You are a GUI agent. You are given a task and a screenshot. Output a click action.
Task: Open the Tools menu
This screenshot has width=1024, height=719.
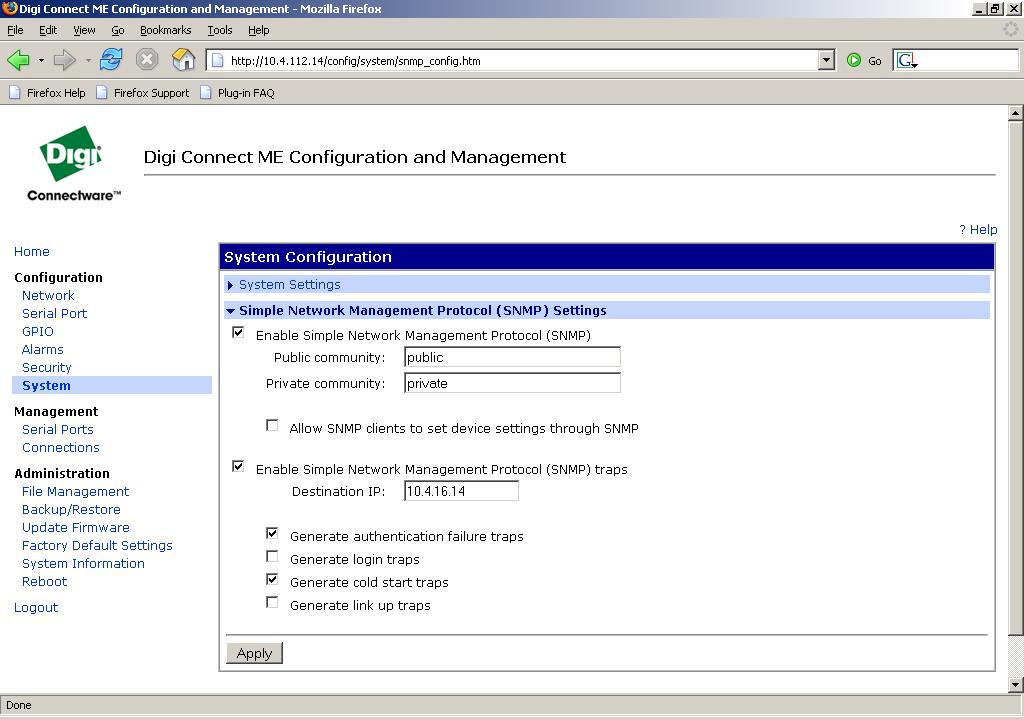219,31
